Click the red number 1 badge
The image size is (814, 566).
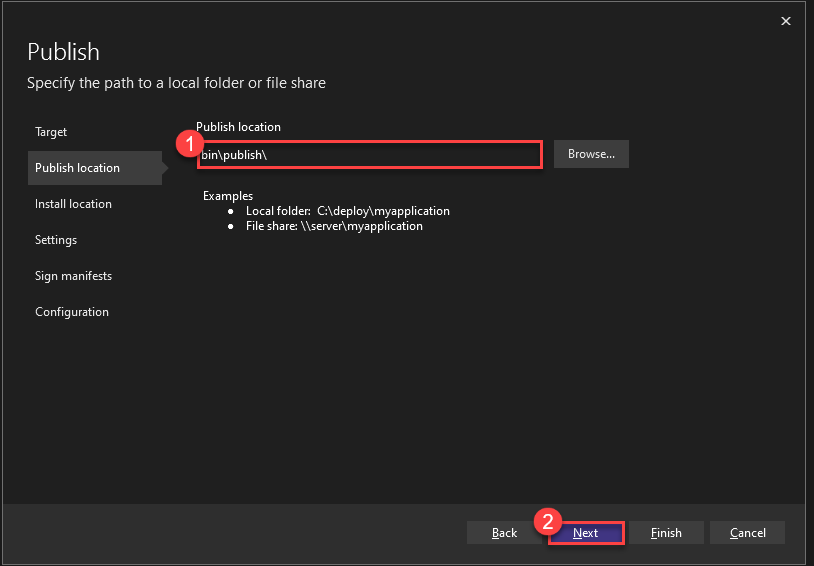pos(184,143)
